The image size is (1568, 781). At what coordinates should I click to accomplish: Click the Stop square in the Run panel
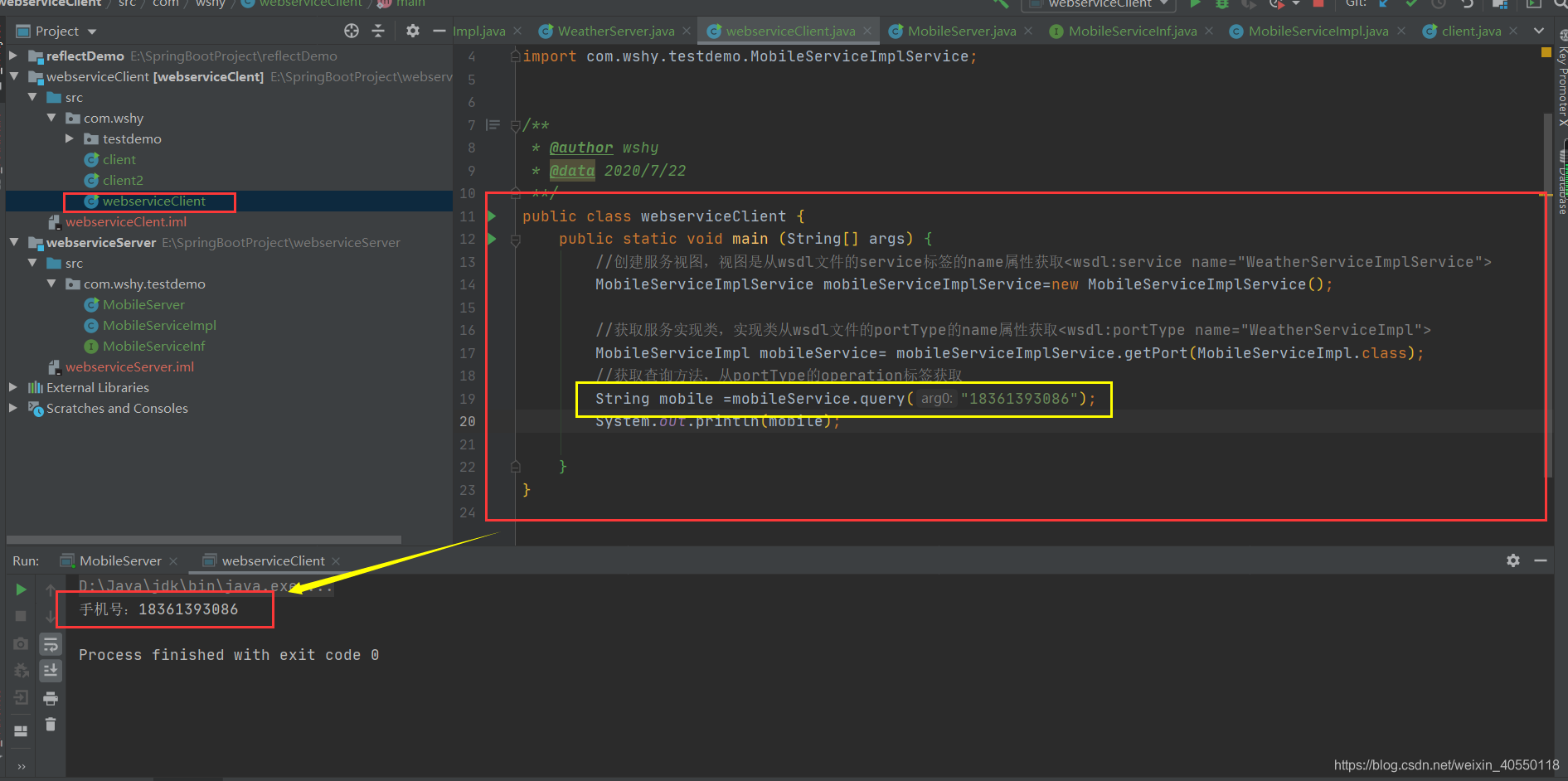coord(22,616)
